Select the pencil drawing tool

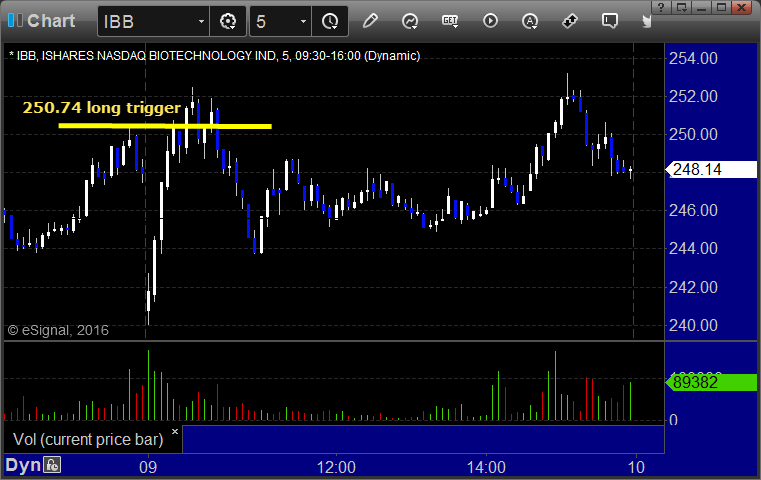pos(370,21)
